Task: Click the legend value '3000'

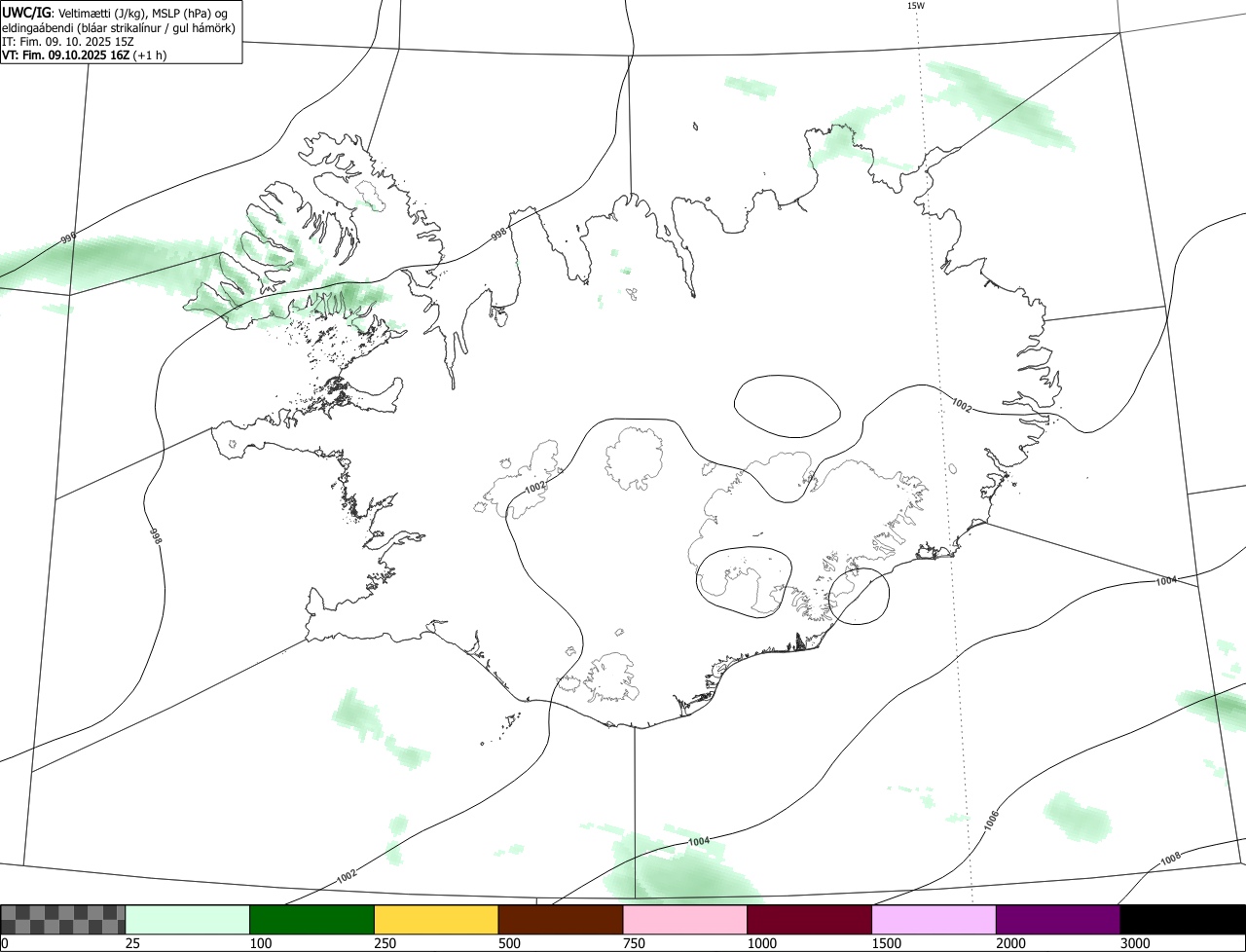Action: point(1135,944)
